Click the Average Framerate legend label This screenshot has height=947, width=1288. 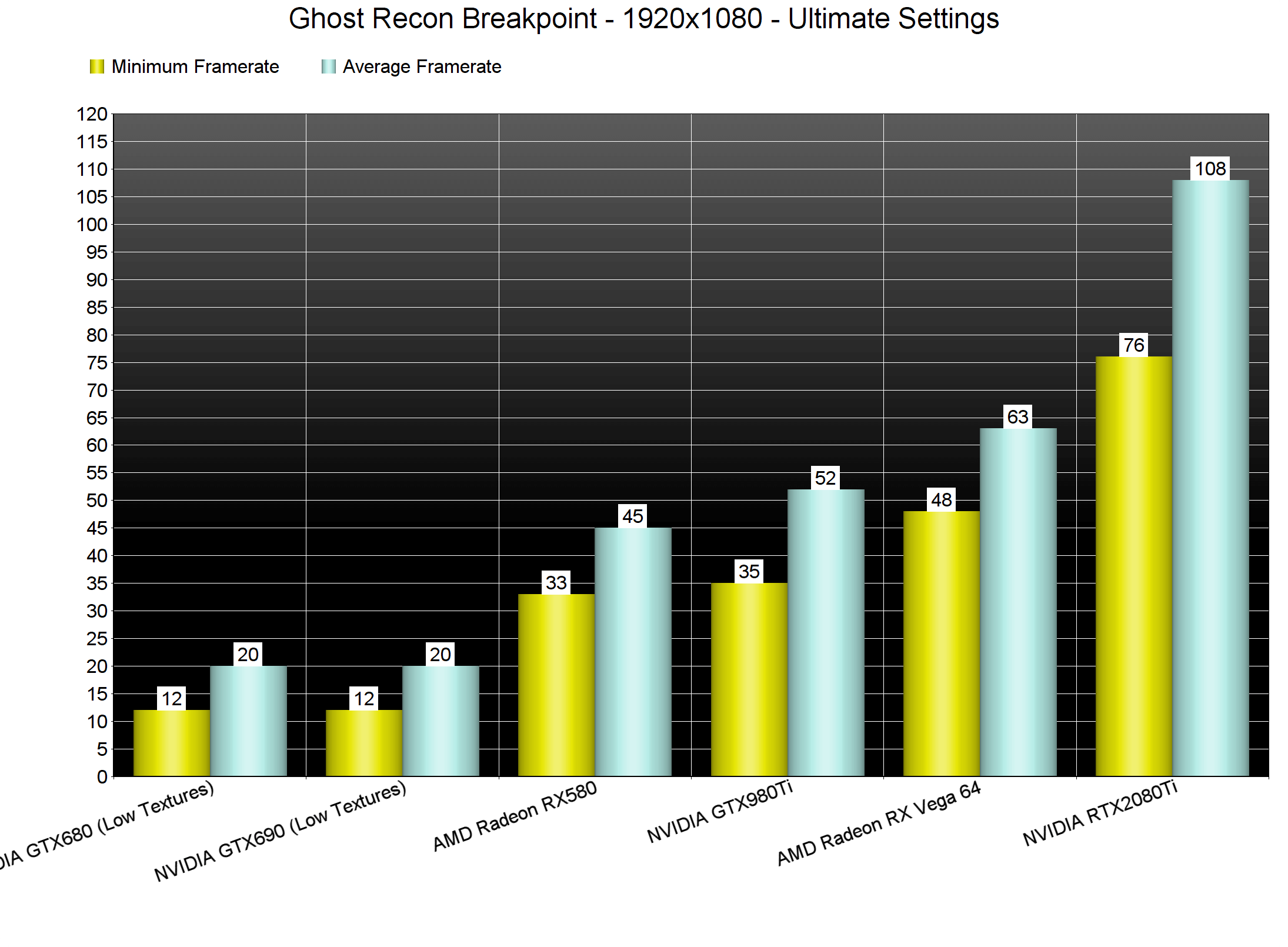tap(422, 66)
